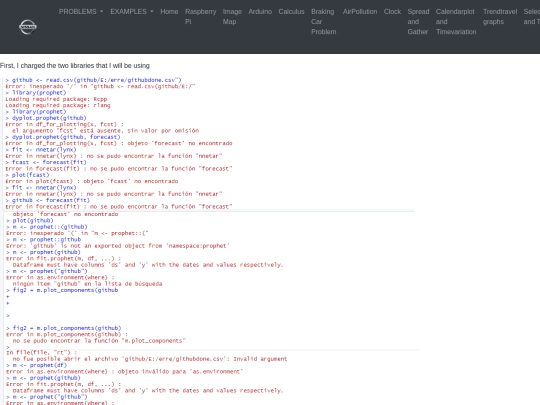The image size is (540, 405).
Task: Click error text about exported object from 'namespace:prophet'
Action: point(118,246)
